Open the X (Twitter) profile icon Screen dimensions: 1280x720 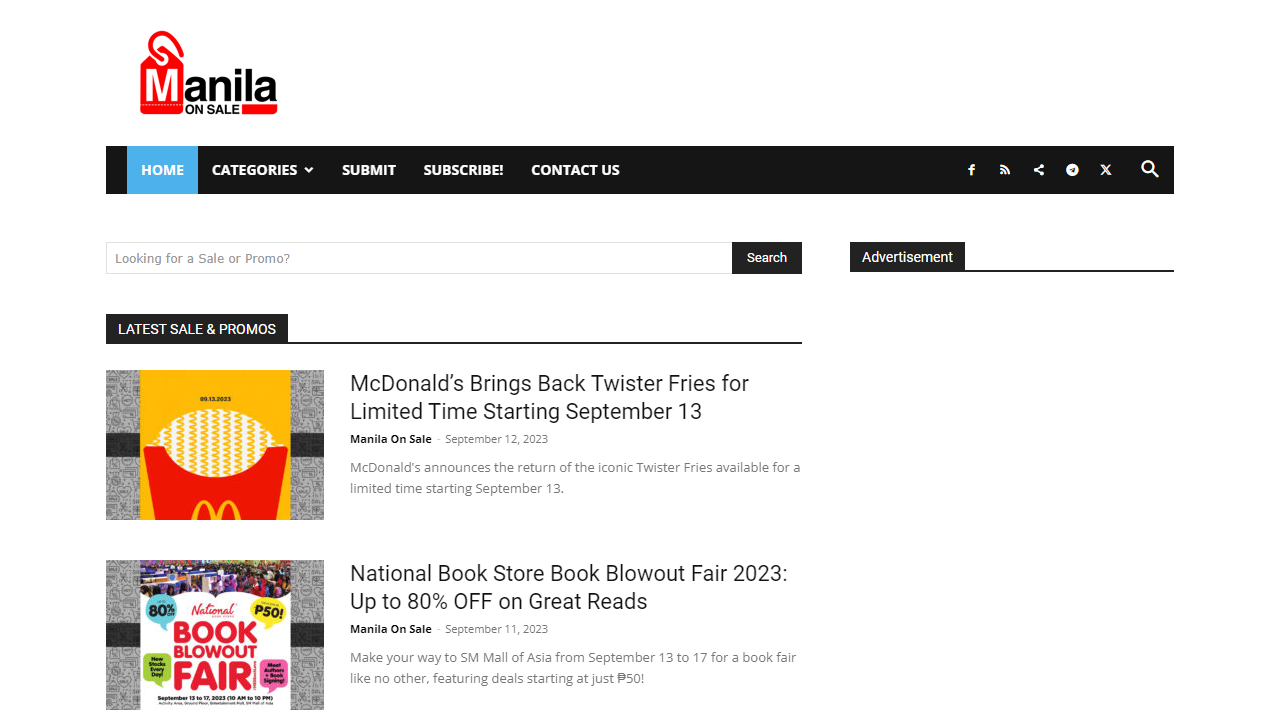pyautogui.click(x=1106, y=170)
